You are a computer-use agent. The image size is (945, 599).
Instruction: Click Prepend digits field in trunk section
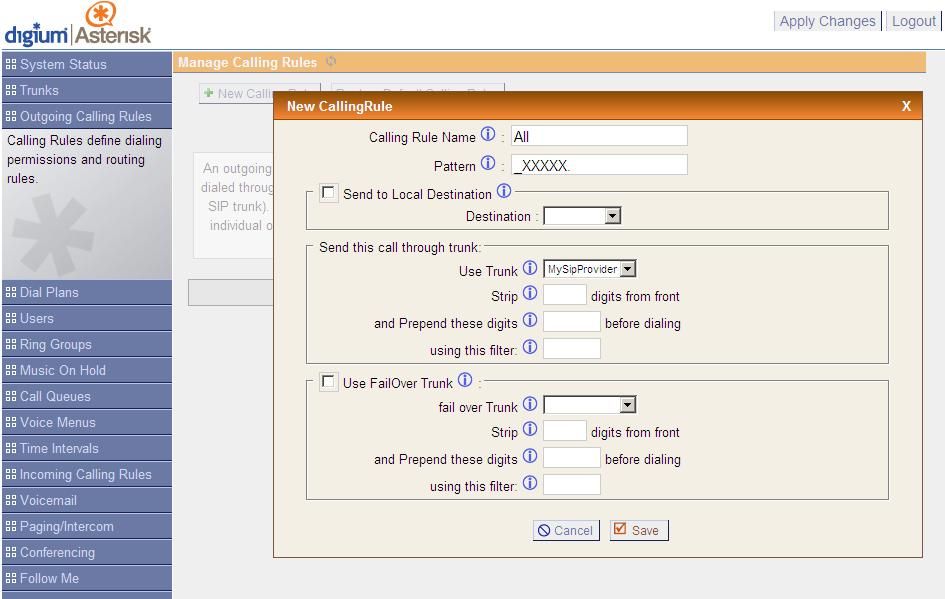pyautogui.click(x=571, y=322)
